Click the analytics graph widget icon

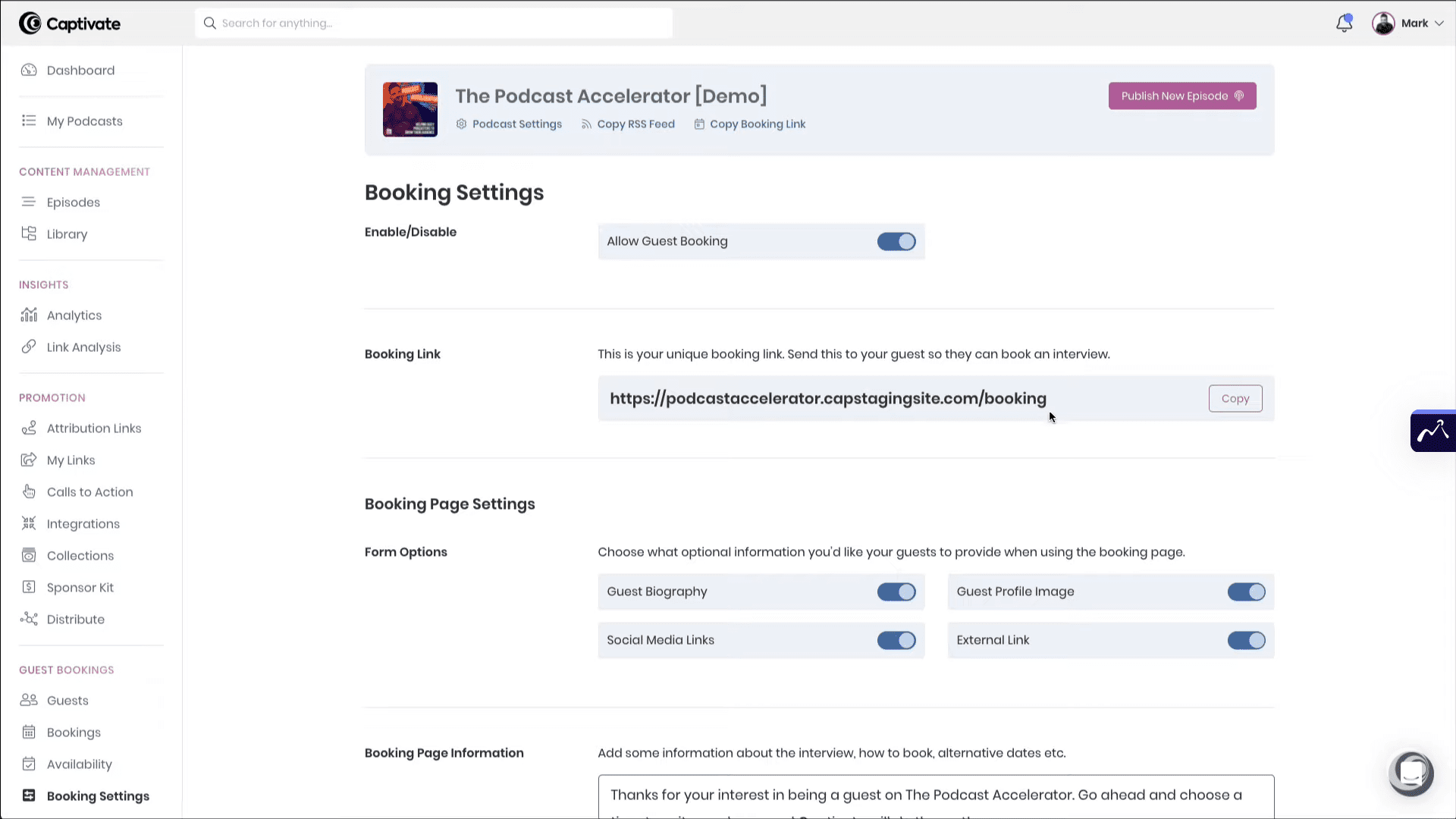tap(1432, 431)
